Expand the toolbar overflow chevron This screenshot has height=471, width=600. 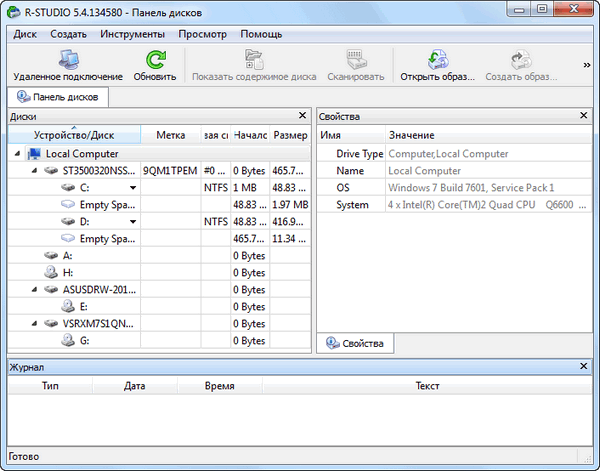point(587,65)
